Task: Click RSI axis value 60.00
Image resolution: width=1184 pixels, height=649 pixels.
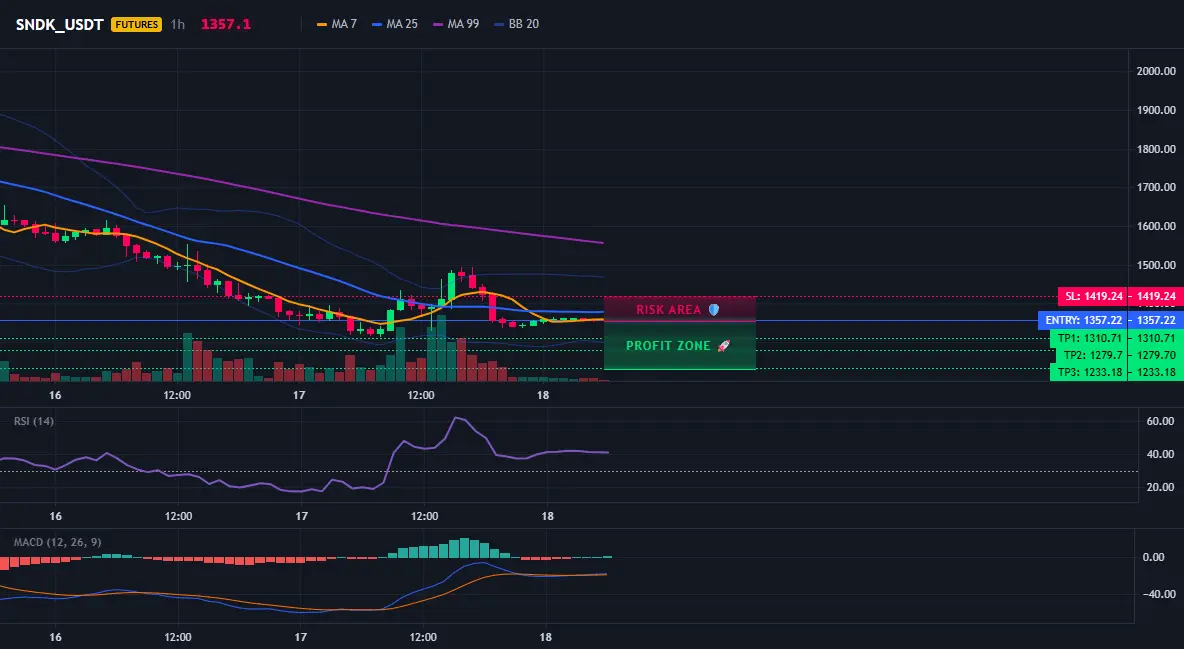Action: pos(1160,421)
